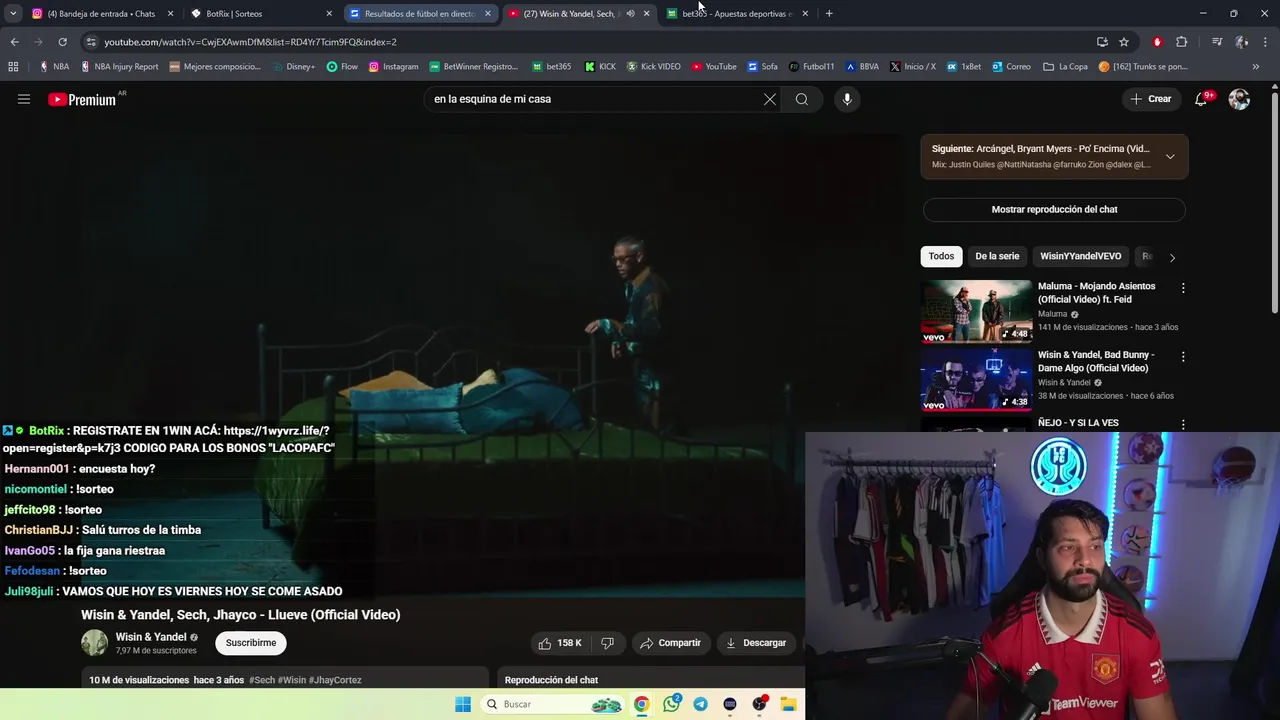This screenshot has height=720, width=1280.
Task: Open options for Dame Algo video
Action: 1183,356
